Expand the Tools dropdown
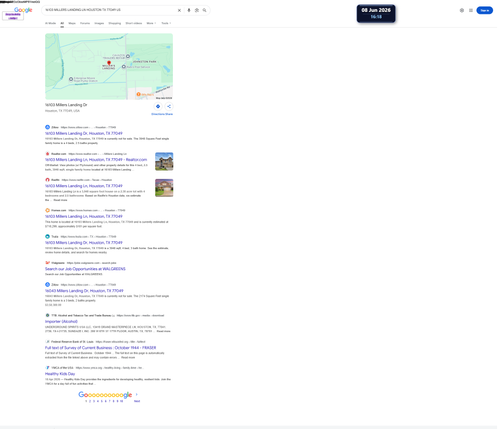The width and height of the screenshot is (500, 429). [166, 23]
